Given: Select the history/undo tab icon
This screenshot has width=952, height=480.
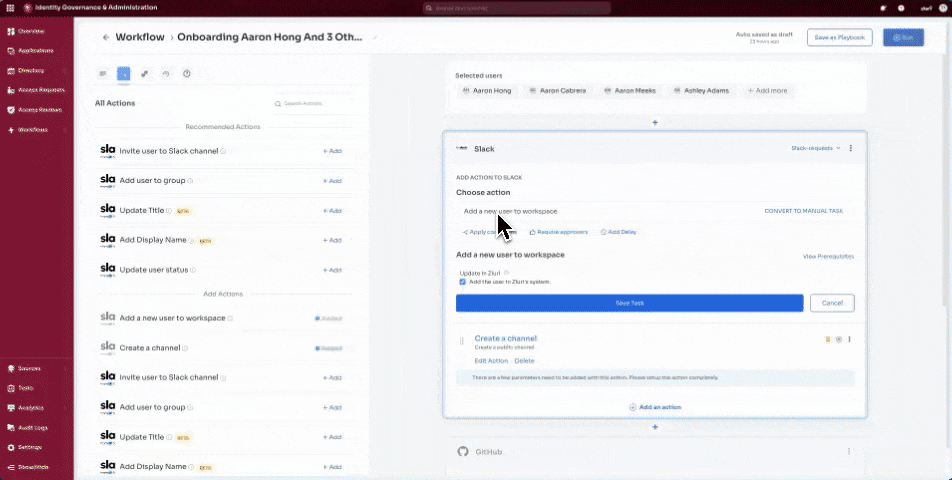Looking at the screenshot, I should pos(166,73).
